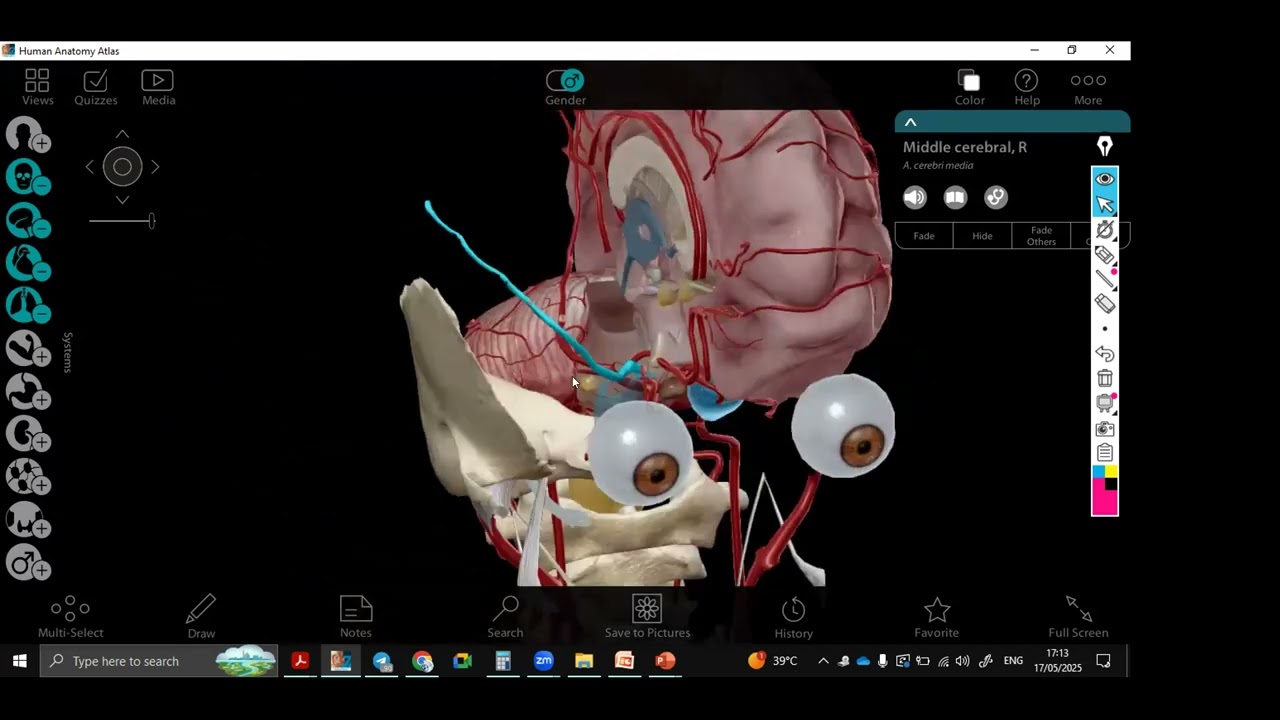Image resolution: width=1280 pixels, height=720 pixels.
Task: Open the Windows notification center
Action: tap(1103, 661)
